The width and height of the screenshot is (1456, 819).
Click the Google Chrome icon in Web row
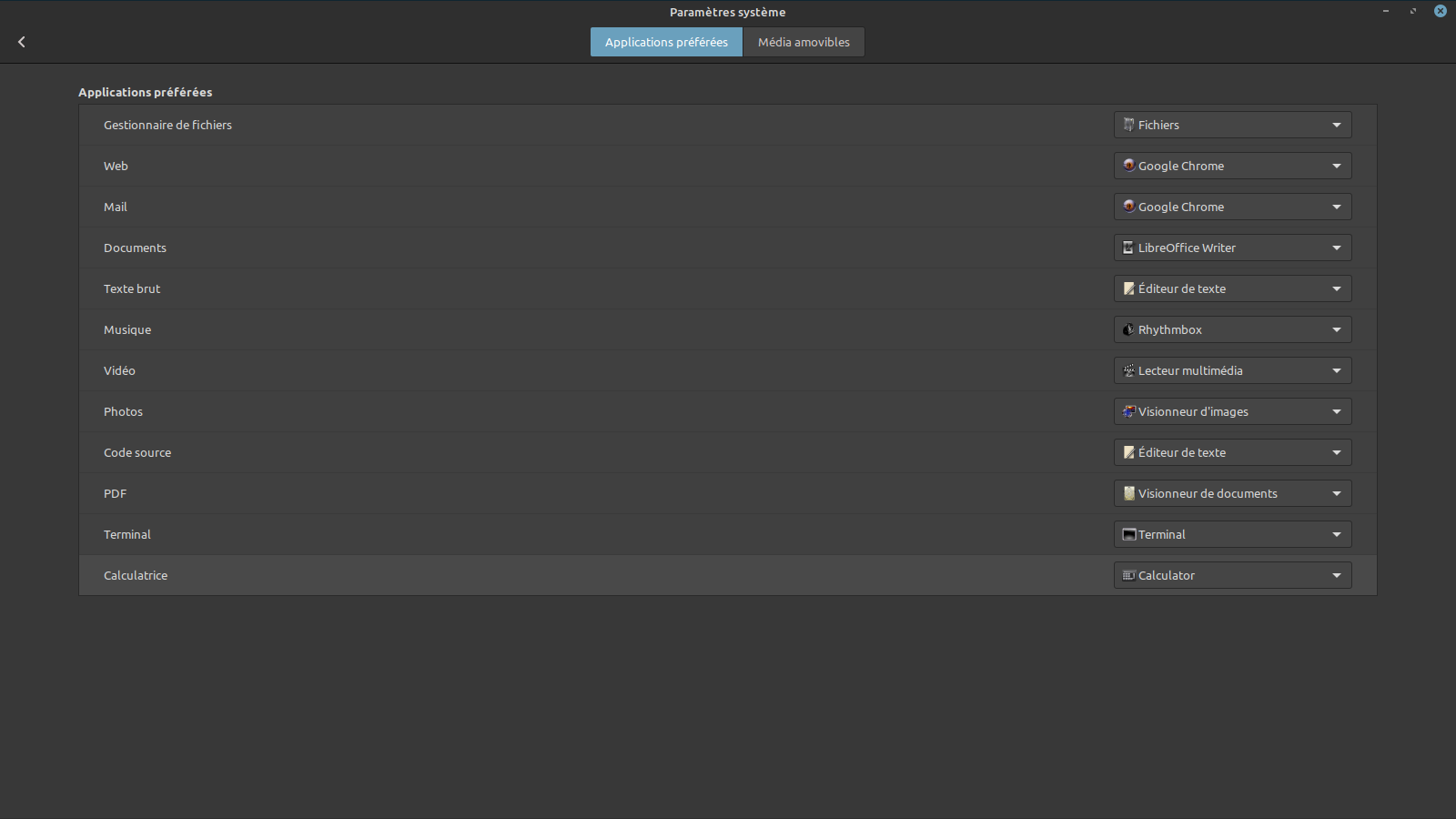[x=1128, y=166]
